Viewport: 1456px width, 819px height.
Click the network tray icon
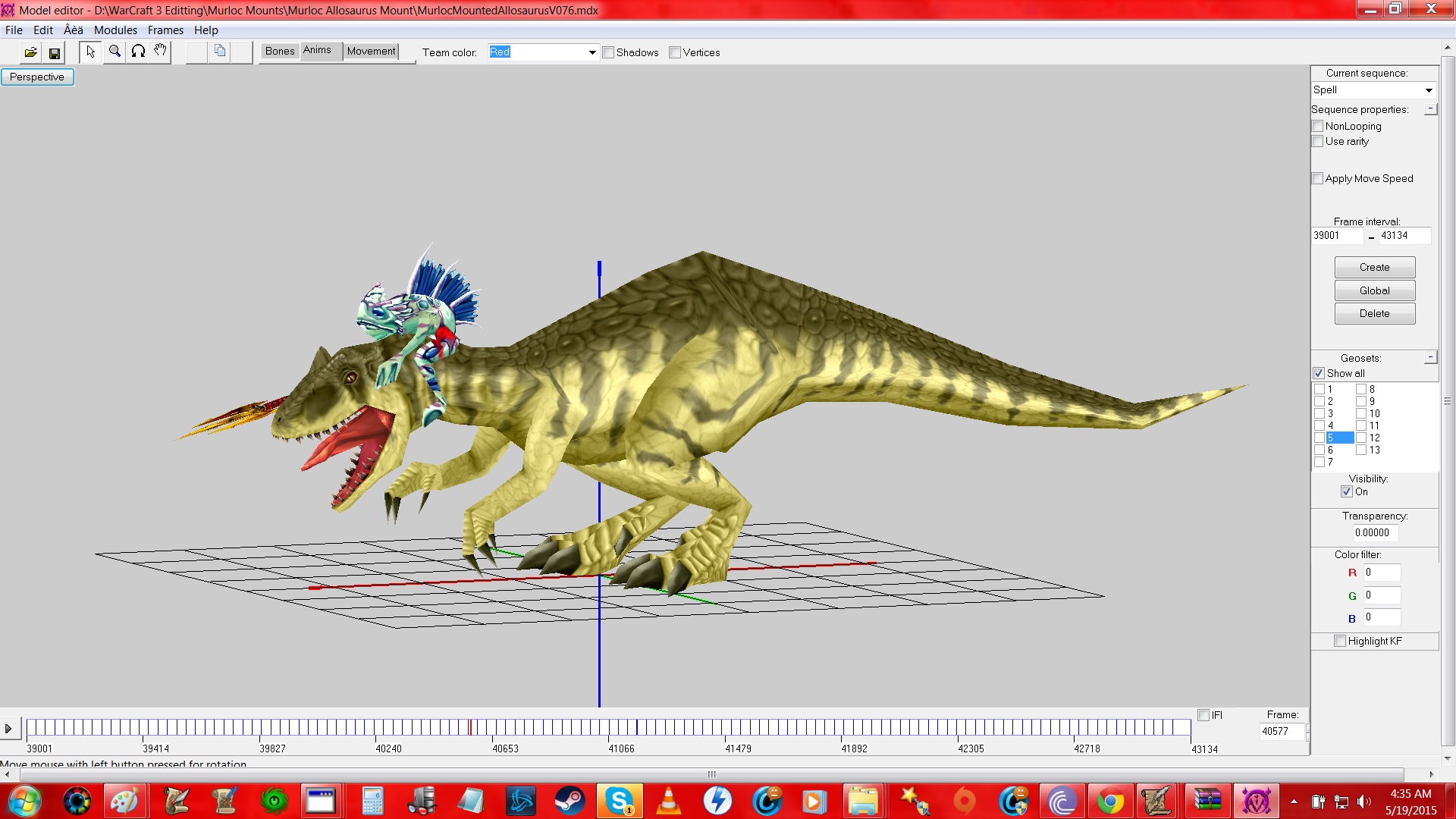click(1341, 802)
